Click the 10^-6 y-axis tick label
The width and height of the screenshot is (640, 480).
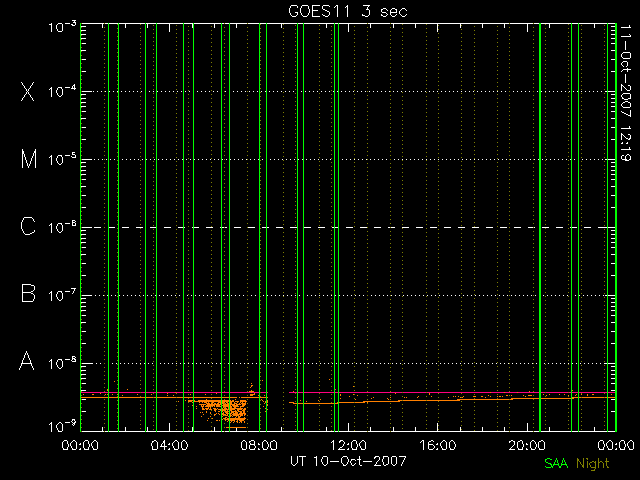tap(62, 227)
